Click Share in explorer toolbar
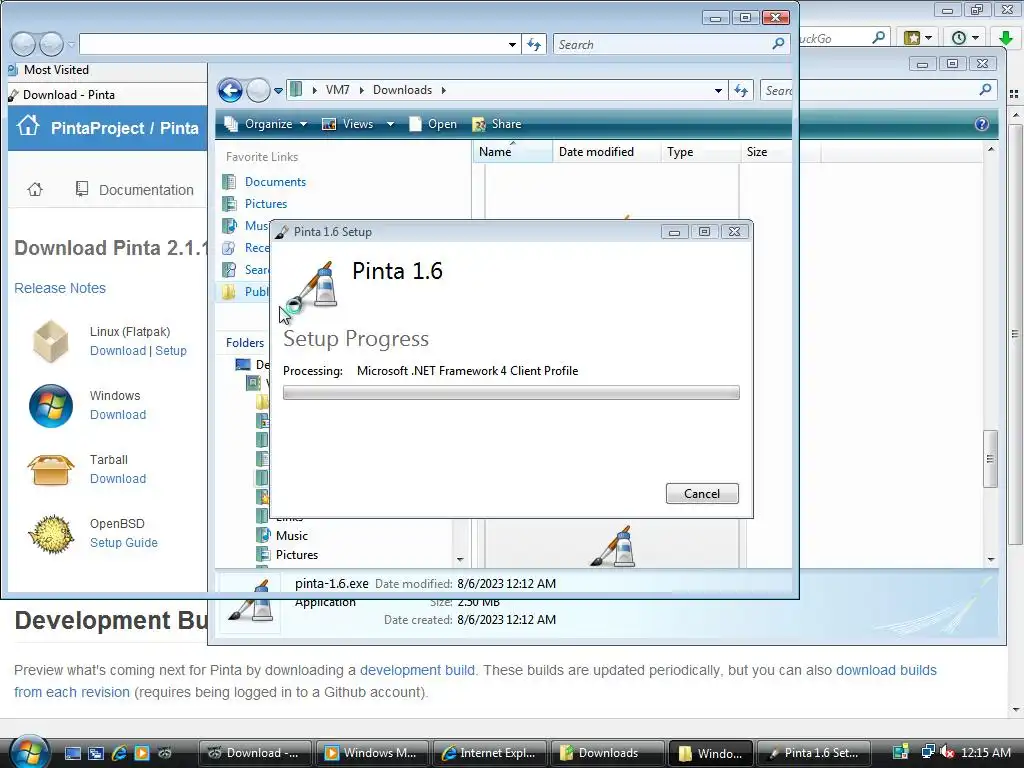This screenshot has width=1024, height=768. [x=496, y=124]
